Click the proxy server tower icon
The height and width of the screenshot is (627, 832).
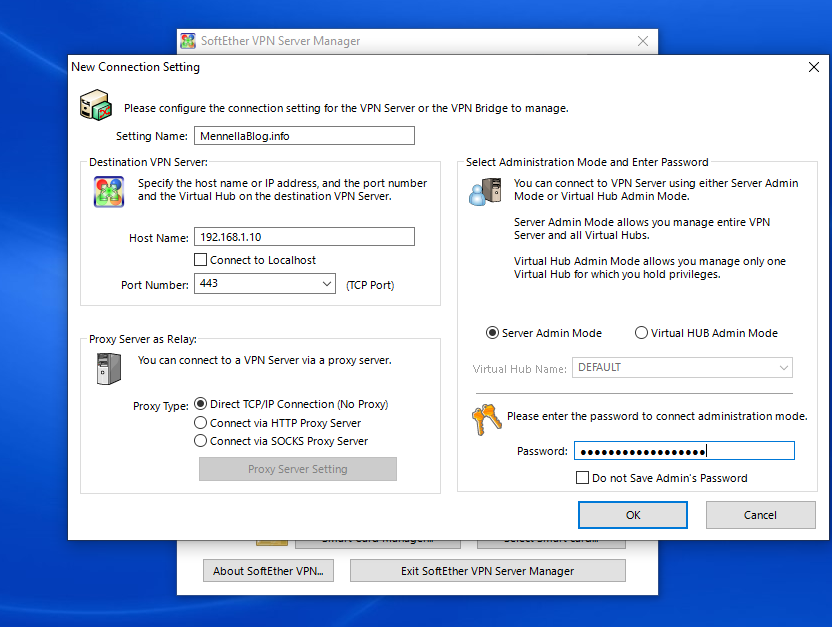coord(109,369)
